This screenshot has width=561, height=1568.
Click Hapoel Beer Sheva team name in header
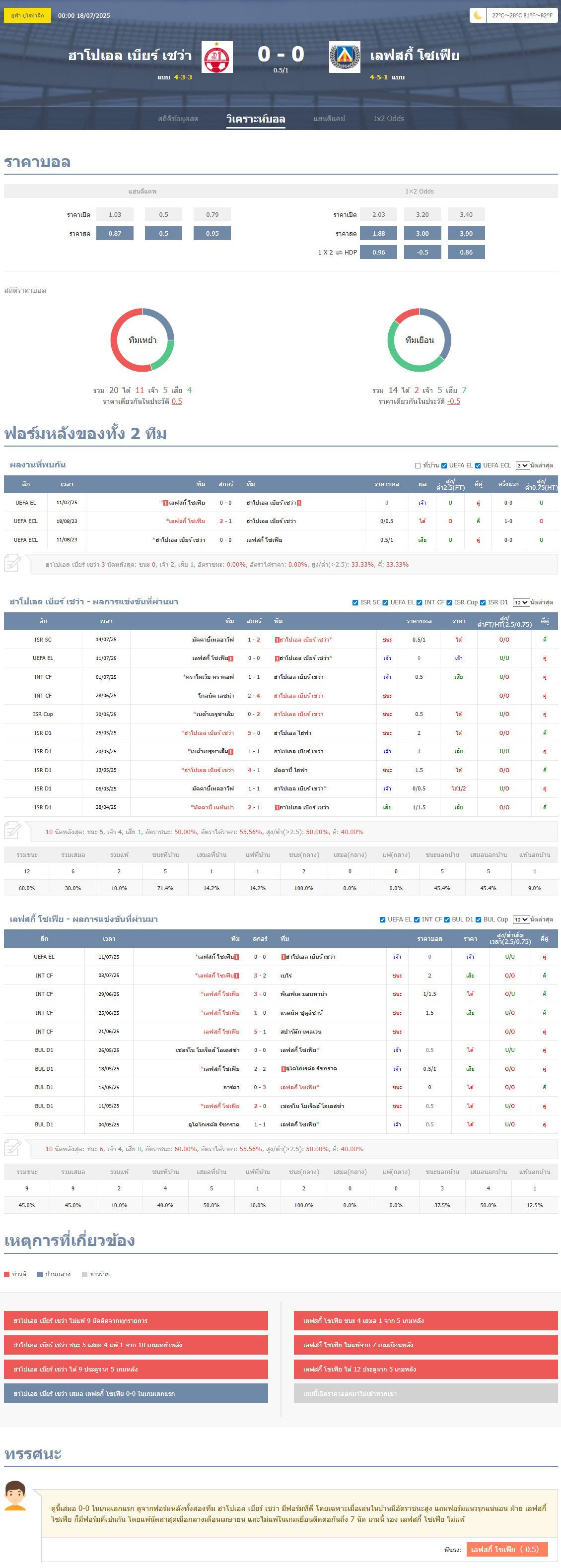[x=130, y=56]
